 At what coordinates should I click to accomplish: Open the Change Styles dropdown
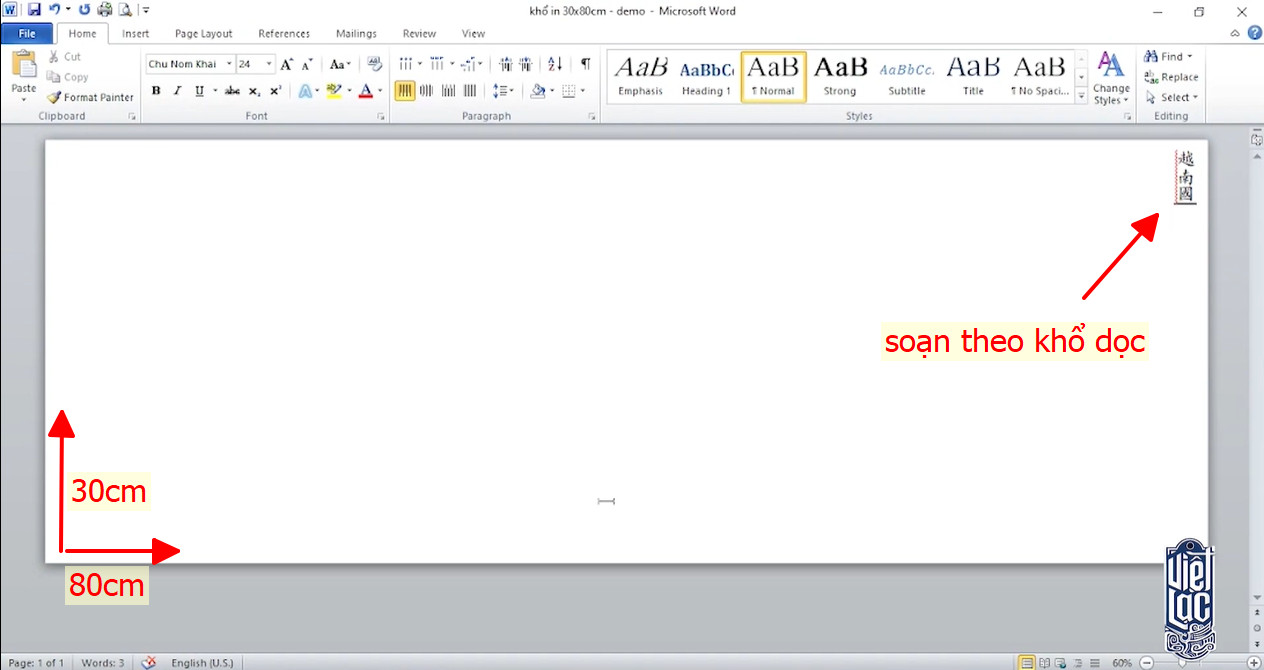[1111, 78]
